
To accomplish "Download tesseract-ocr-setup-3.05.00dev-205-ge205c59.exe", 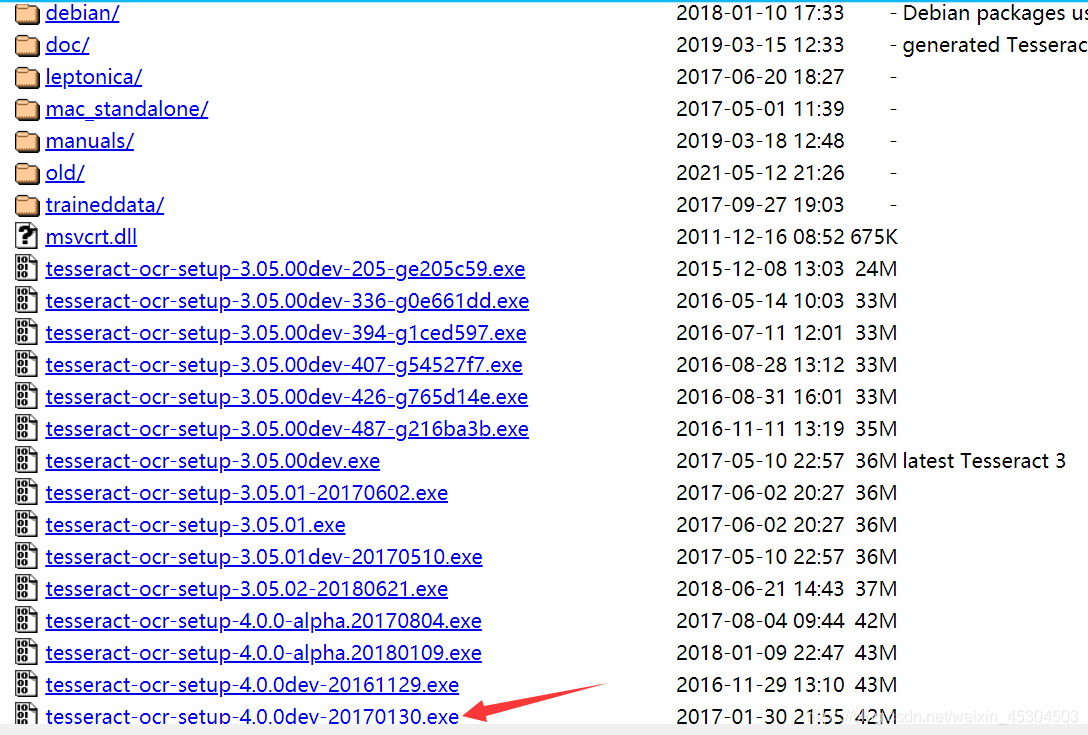I will [285, 269].
